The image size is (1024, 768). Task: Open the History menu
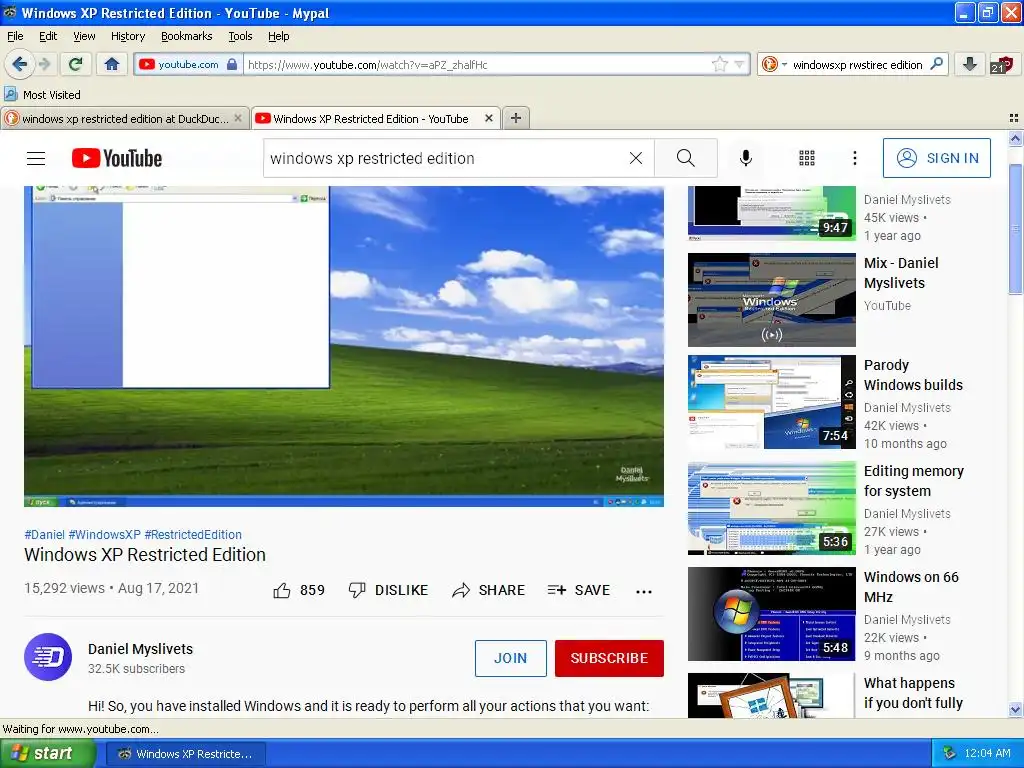click(x=128, y=36)
